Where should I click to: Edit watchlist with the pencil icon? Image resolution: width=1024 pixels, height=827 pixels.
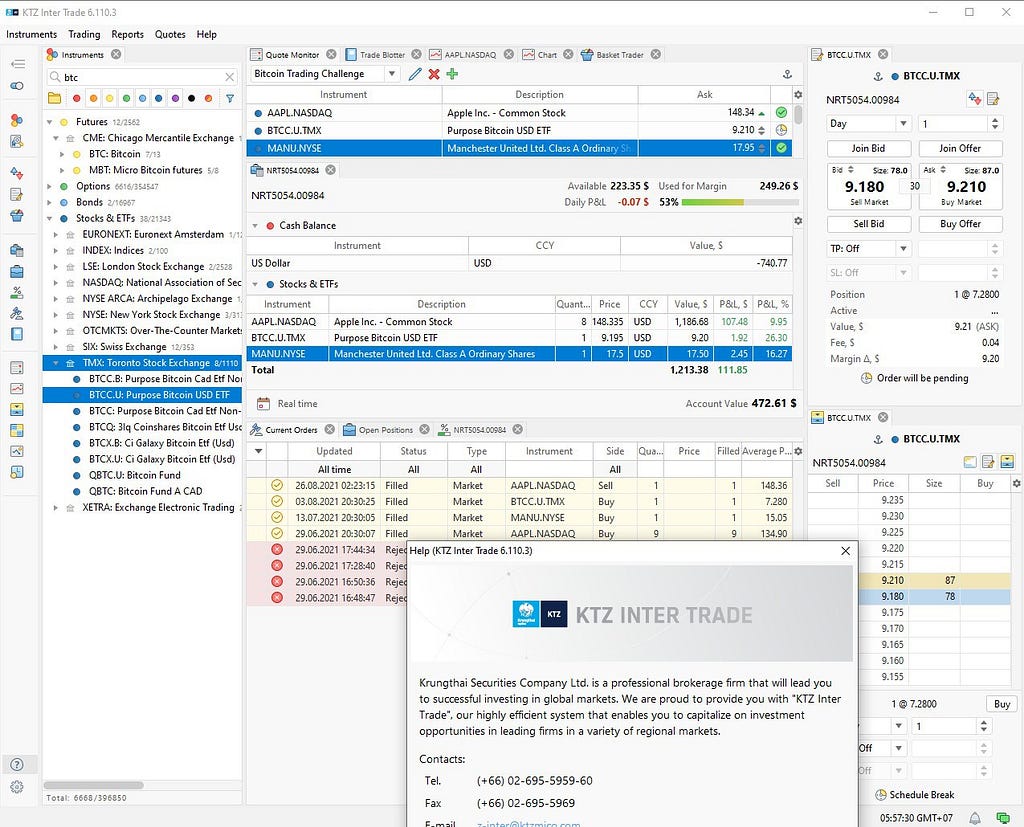(x=415, y=74)
